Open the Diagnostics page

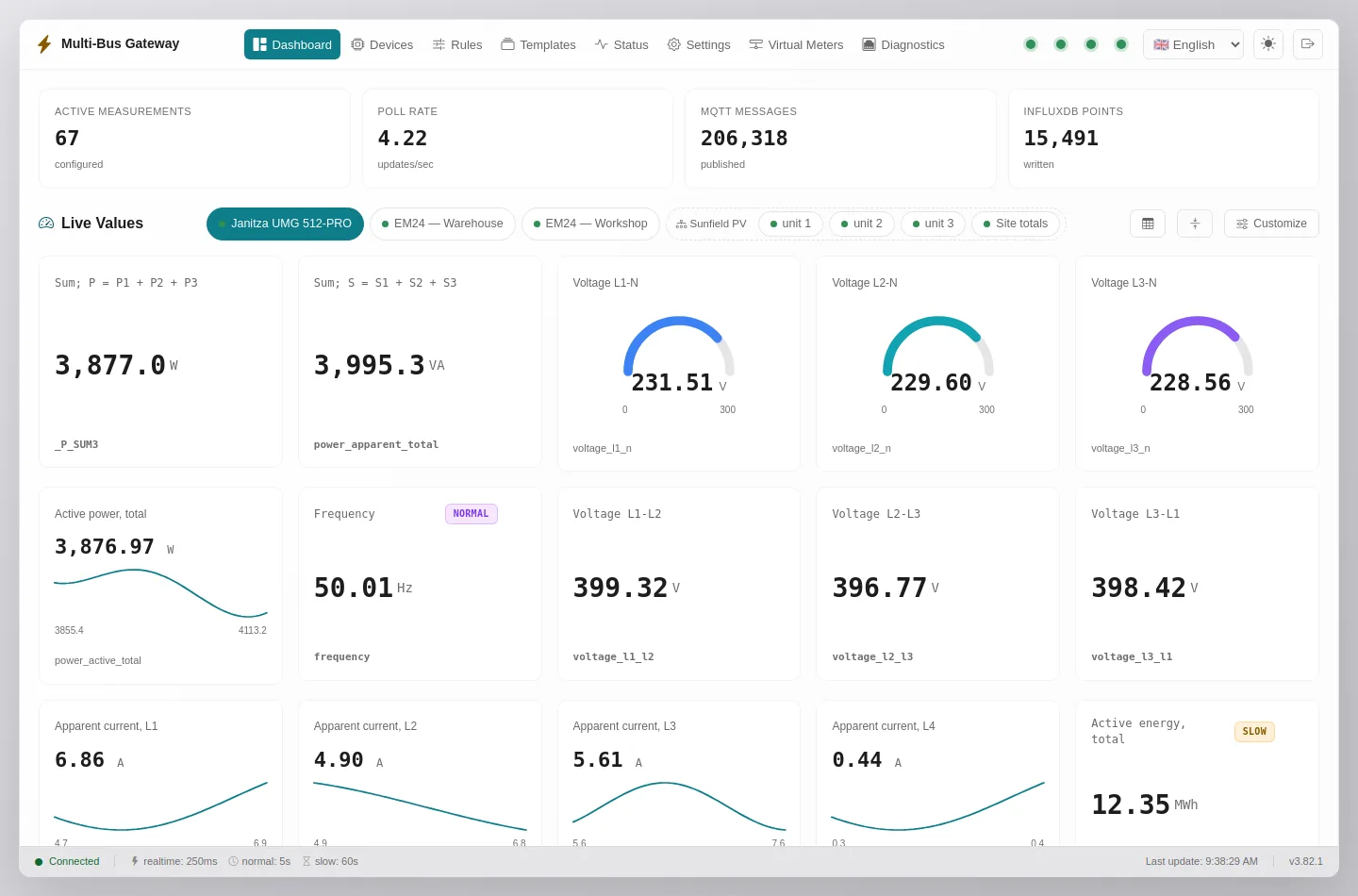(x=903, y=44)
